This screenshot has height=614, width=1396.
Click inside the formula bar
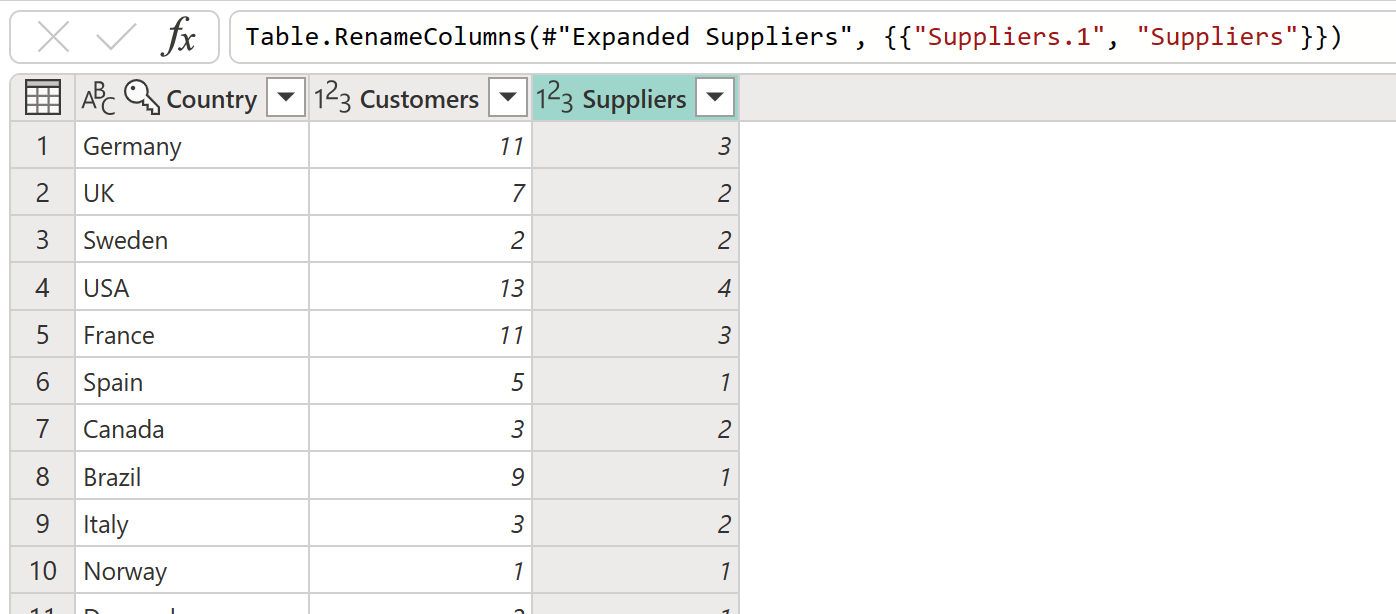coord(700,36)
